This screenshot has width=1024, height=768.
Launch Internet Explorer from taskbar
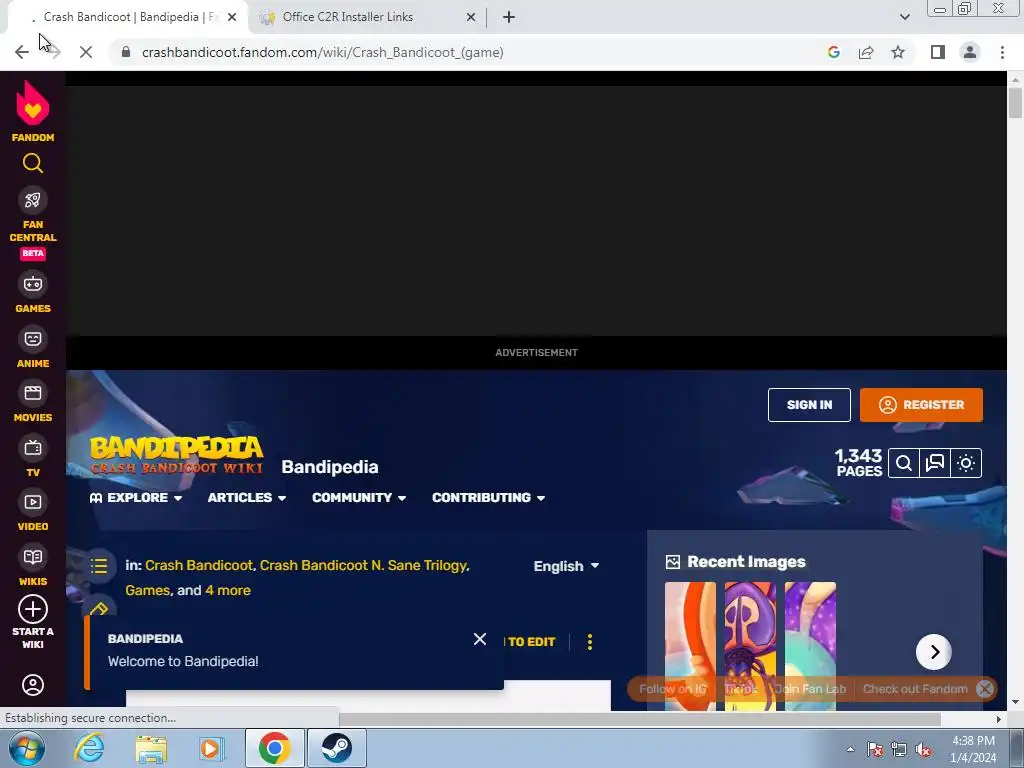[89, 748]
